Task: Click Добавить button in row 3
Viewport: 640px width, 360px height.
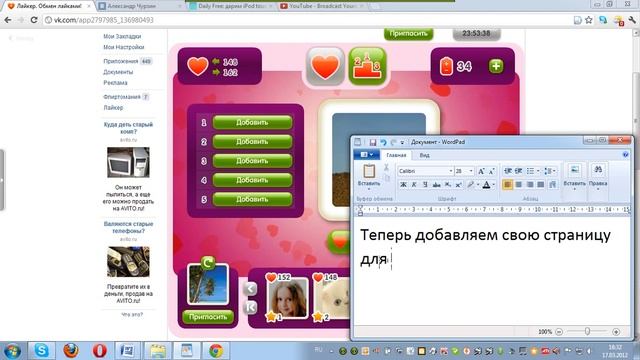Action: click(252, 161)
